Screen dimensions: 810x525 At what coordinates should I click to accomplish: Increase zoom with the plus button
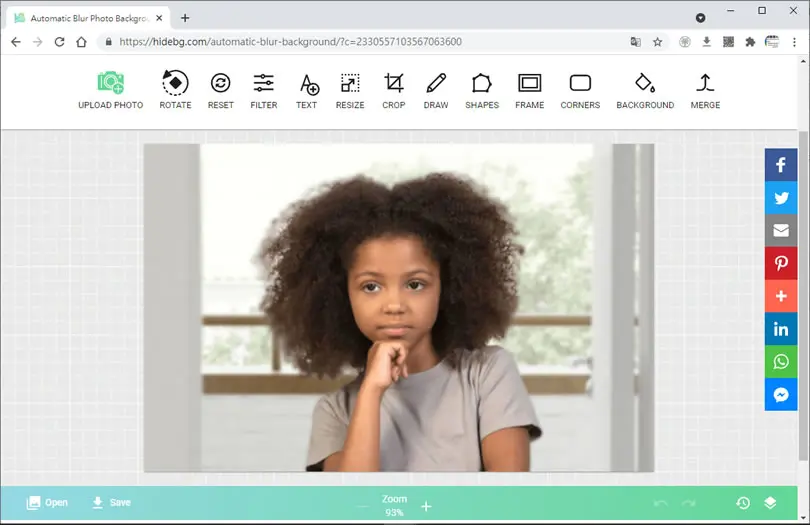(426, 506)
